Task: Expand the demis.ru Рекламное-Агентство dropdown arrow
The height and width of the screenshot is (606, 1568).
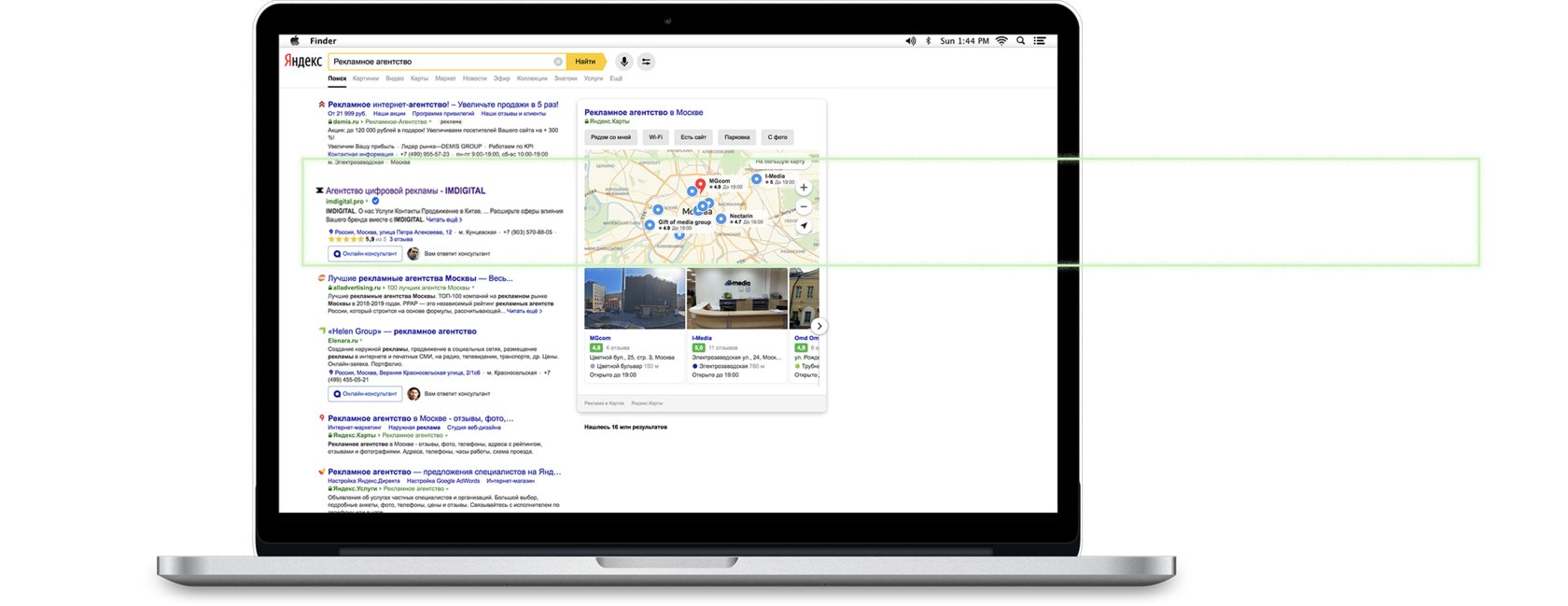Action: pos(430,121)
